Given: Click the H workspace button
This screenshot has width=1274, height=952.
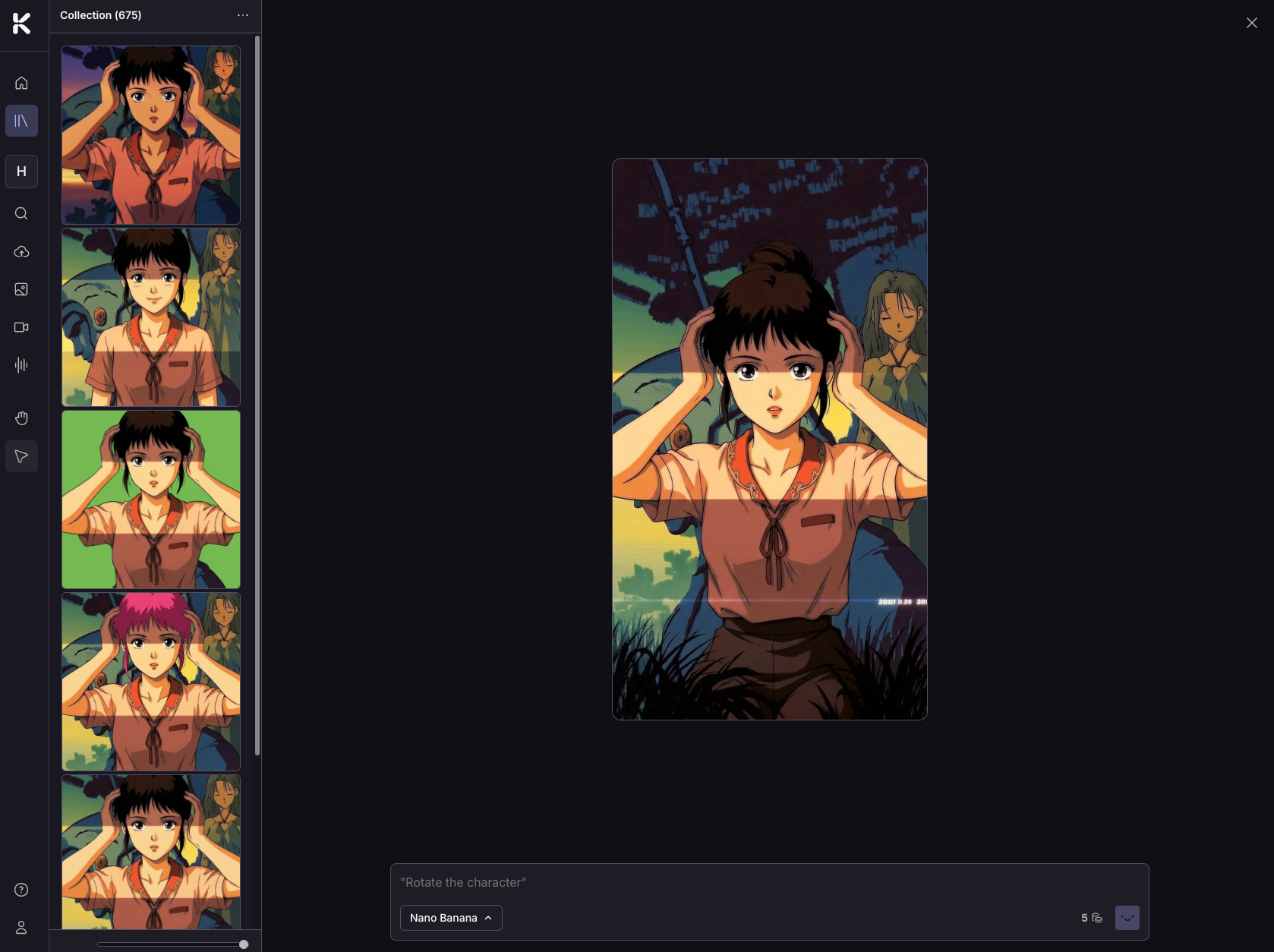Looking at the screenshot, I should (21, 172).
